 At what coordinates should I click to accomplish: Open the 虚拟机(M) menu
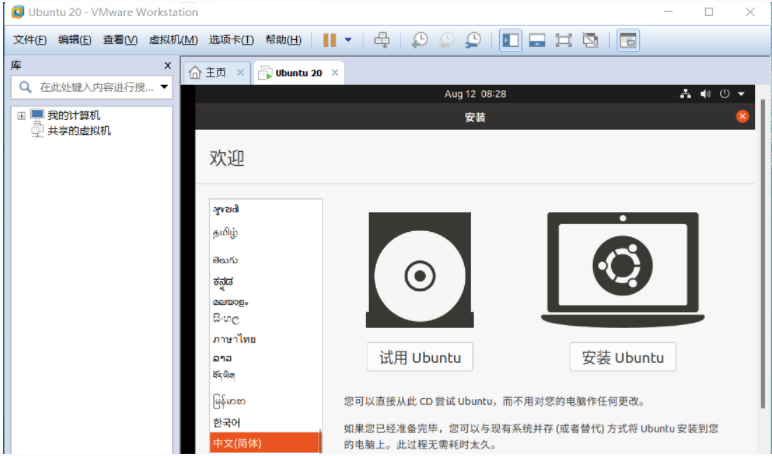click(x=173, y=40)
